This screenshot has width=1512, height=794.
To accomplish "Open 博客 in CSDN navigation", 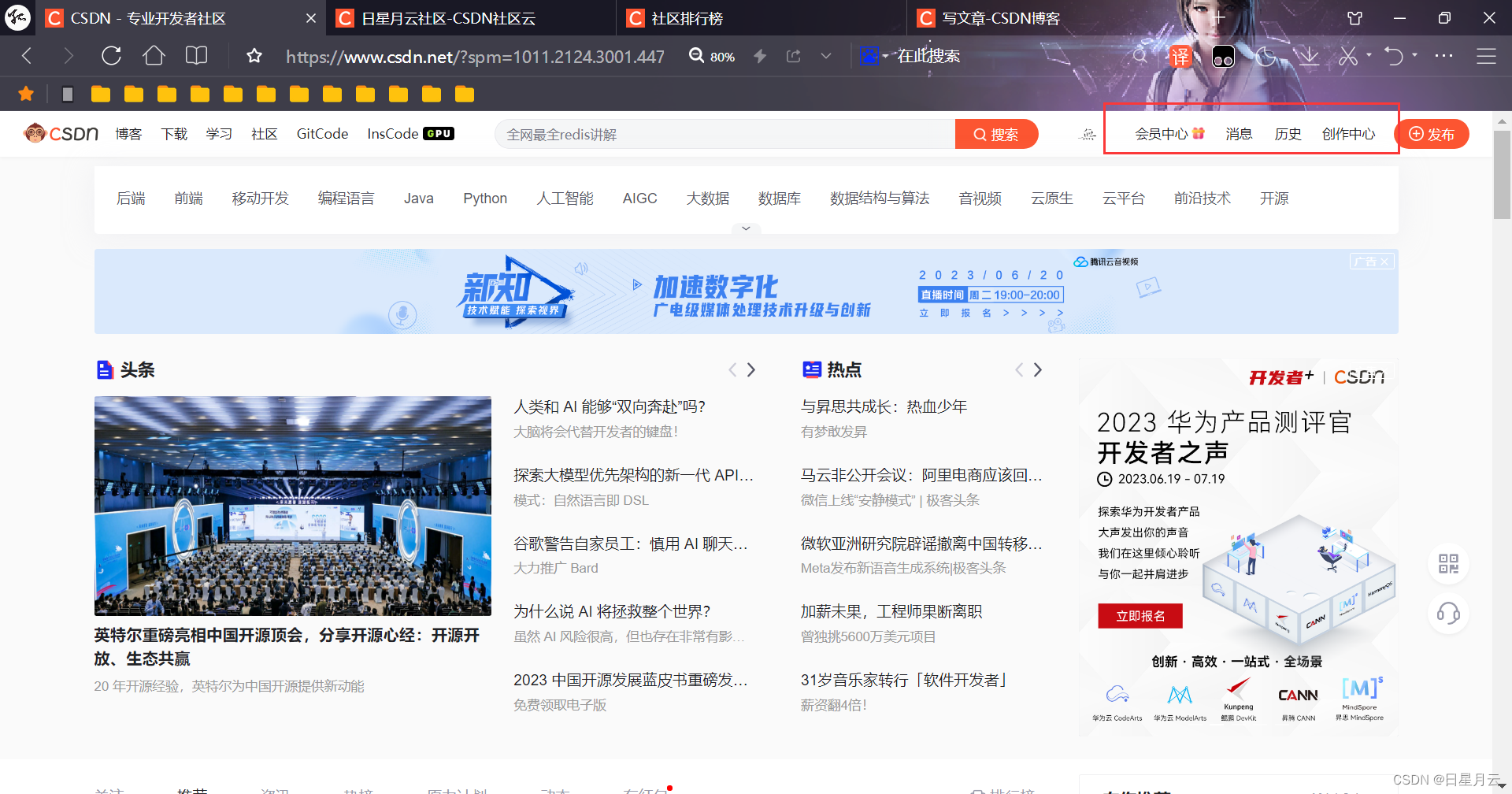I will click(128, 134).
